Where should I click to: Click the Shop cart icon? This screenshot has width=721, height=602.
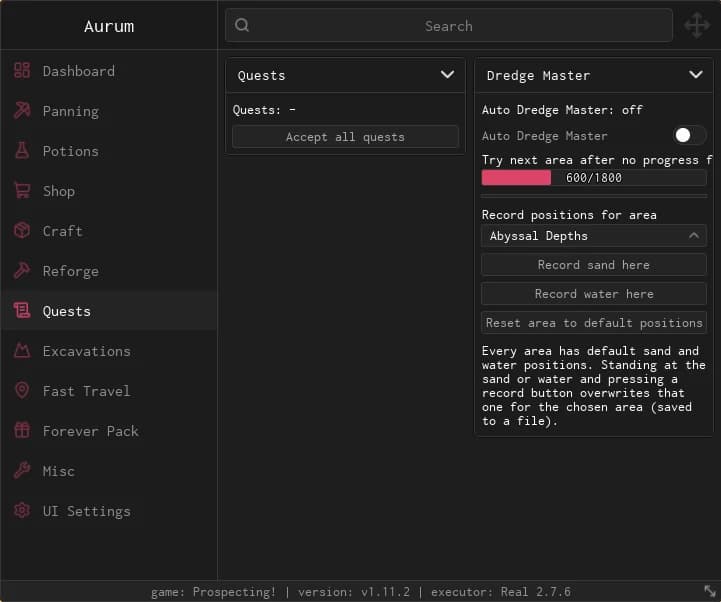click(x=22, y=190)
